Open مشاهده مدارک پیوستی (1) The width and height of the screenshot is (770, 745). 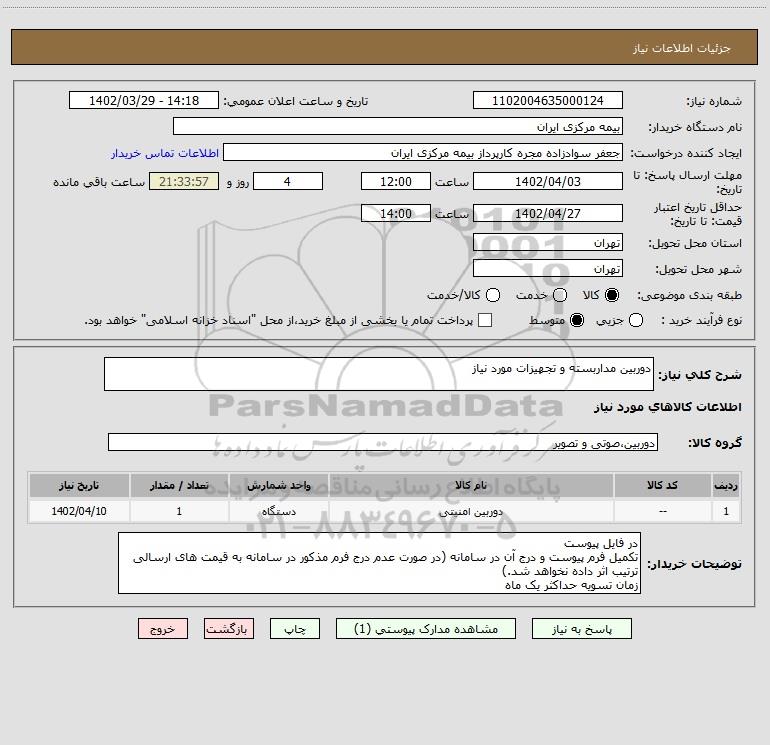(426, 629)
